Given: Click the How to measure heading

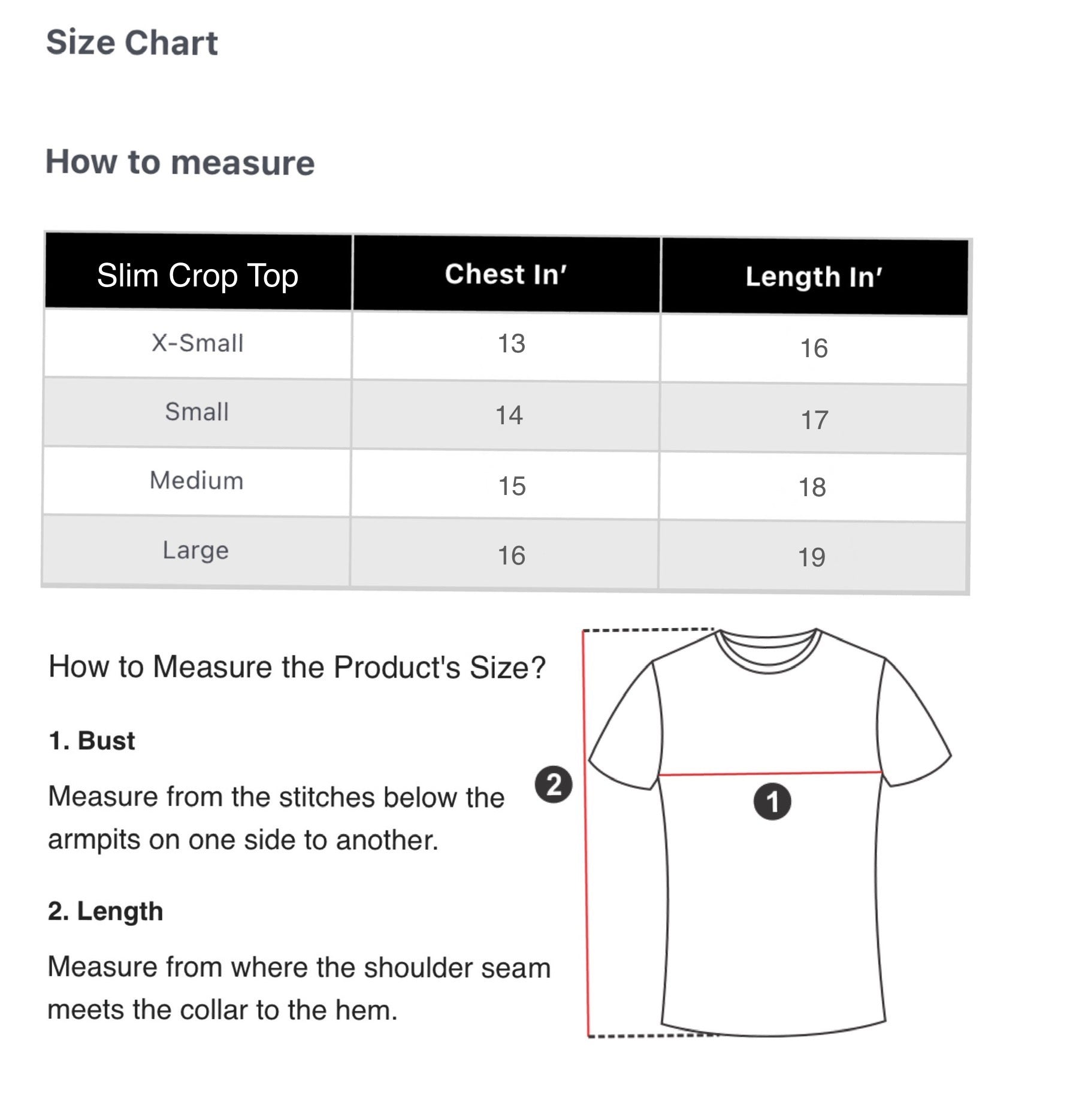Looking at the screenshot, I should pyautogui.click(x=180, y=162).
